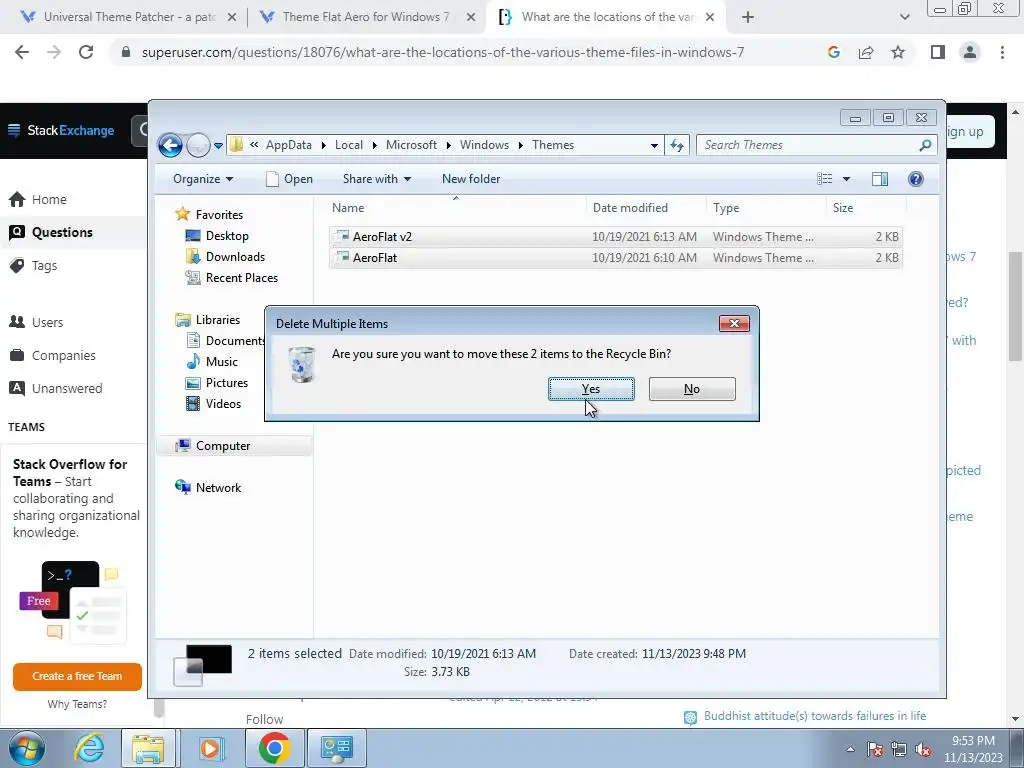Create a New folder
Screen dimensions: 1024x768
click(x=471, y=179)
